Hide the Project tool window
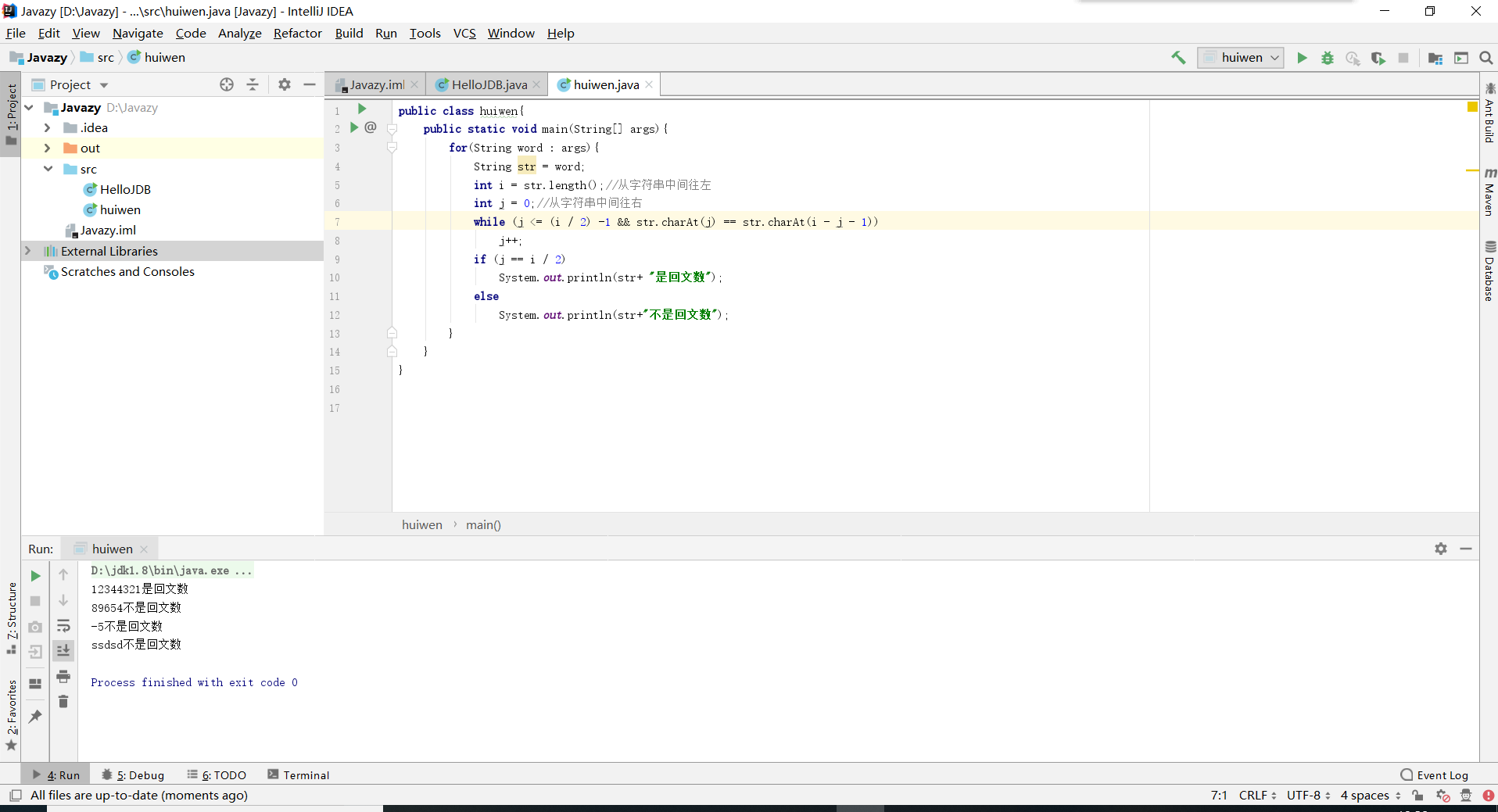1498x812 pixels. 310,84
